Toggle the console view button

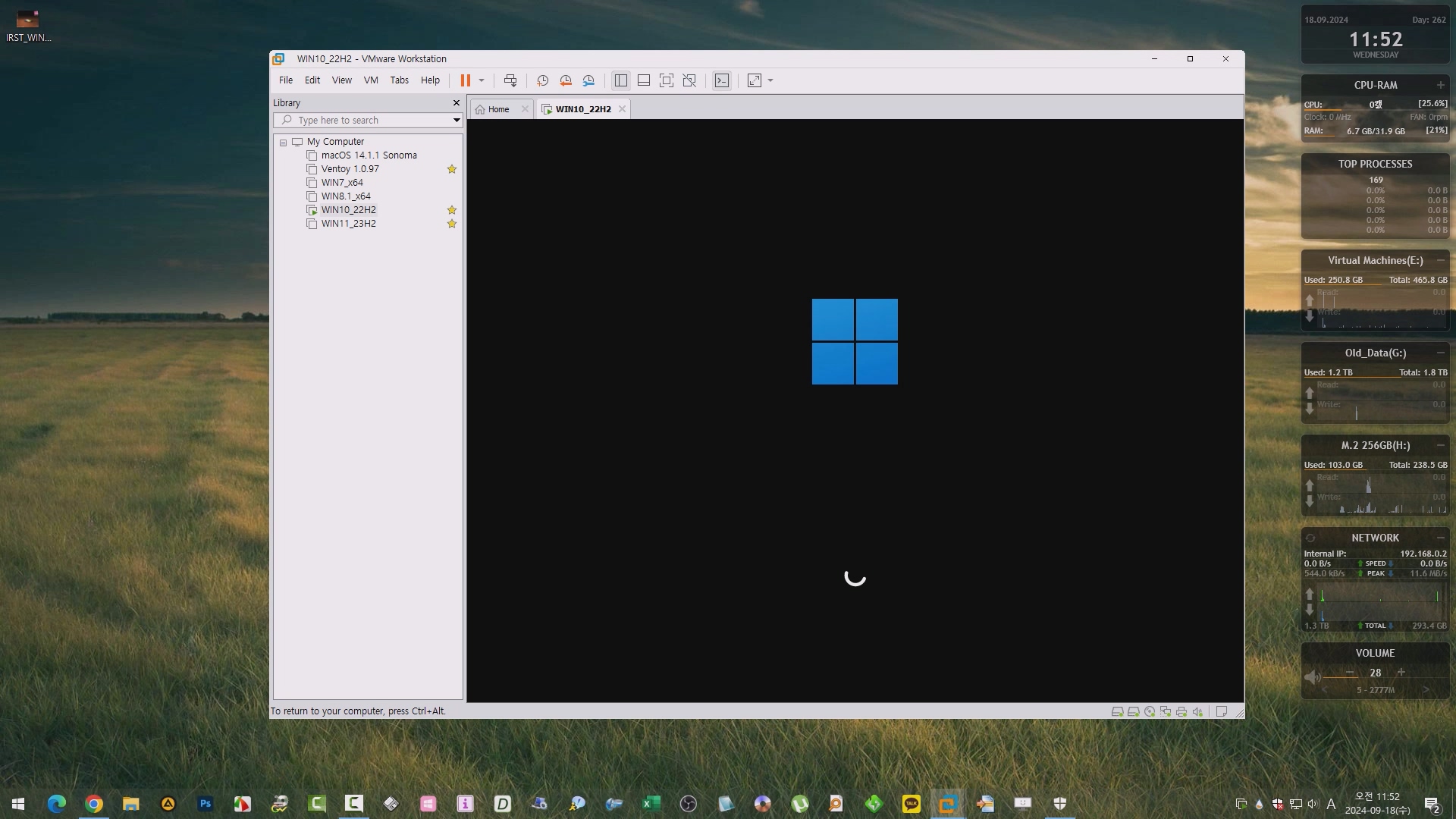tap(721, 80)
